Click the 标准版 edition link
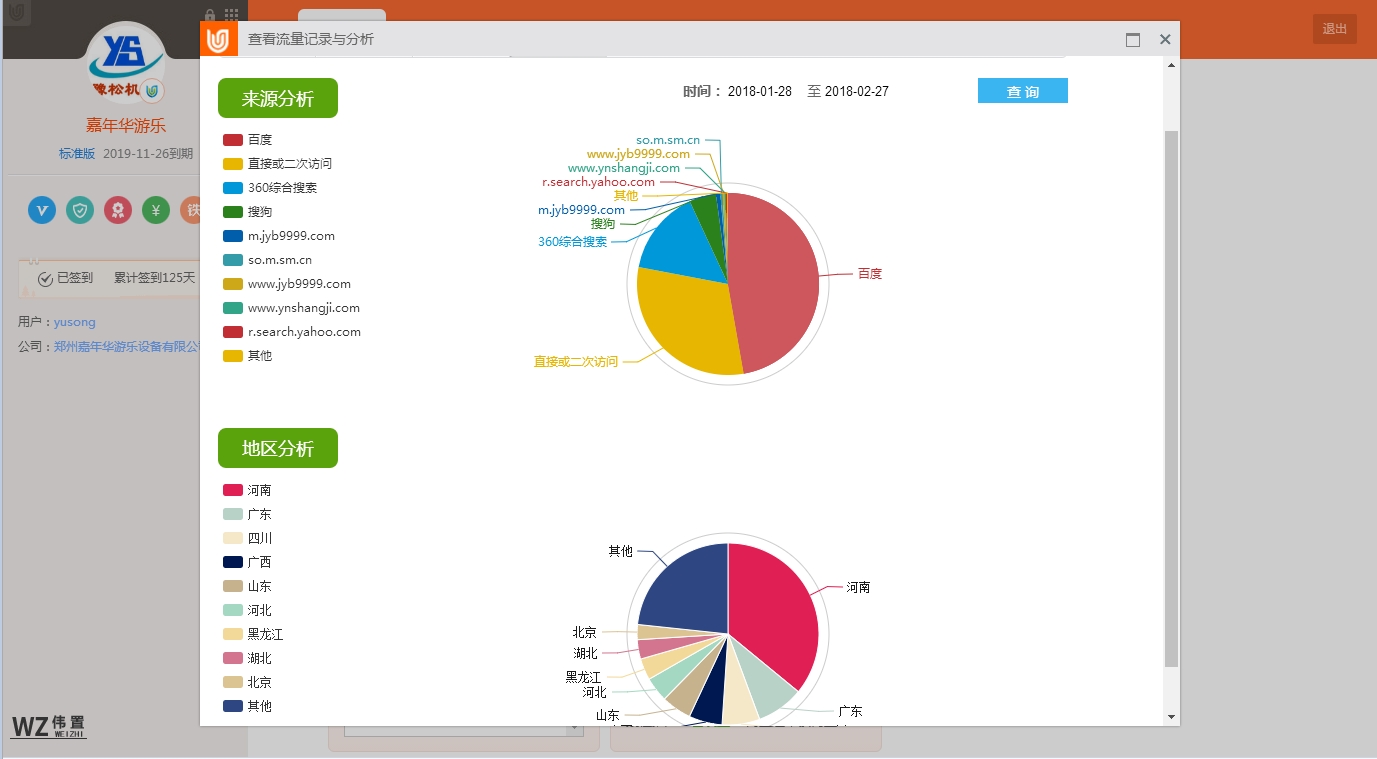 (77, 154)
